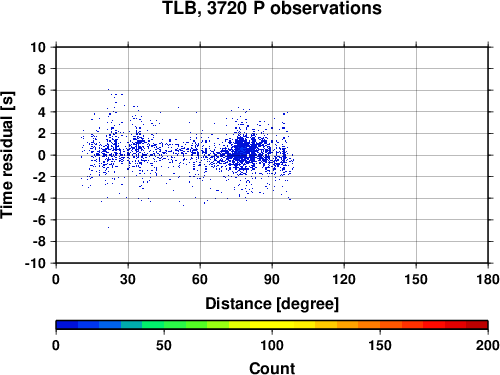Click the dark blue end of colorbar
The height and width of the screenshot is (375, 500).
pyautogui.click(x=67, y=325)
